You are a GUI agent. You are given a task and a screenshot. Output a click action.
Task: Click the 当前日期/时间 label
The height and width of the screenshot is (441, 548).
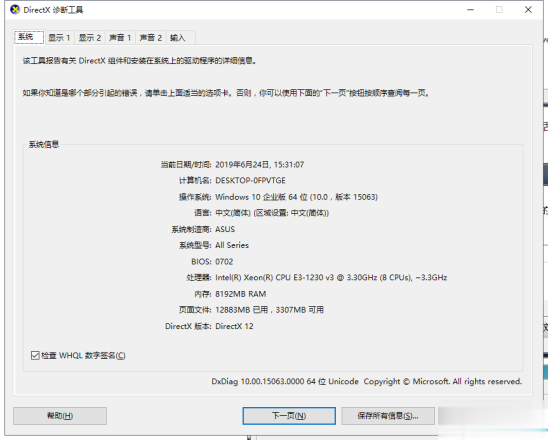pos(186,165)
